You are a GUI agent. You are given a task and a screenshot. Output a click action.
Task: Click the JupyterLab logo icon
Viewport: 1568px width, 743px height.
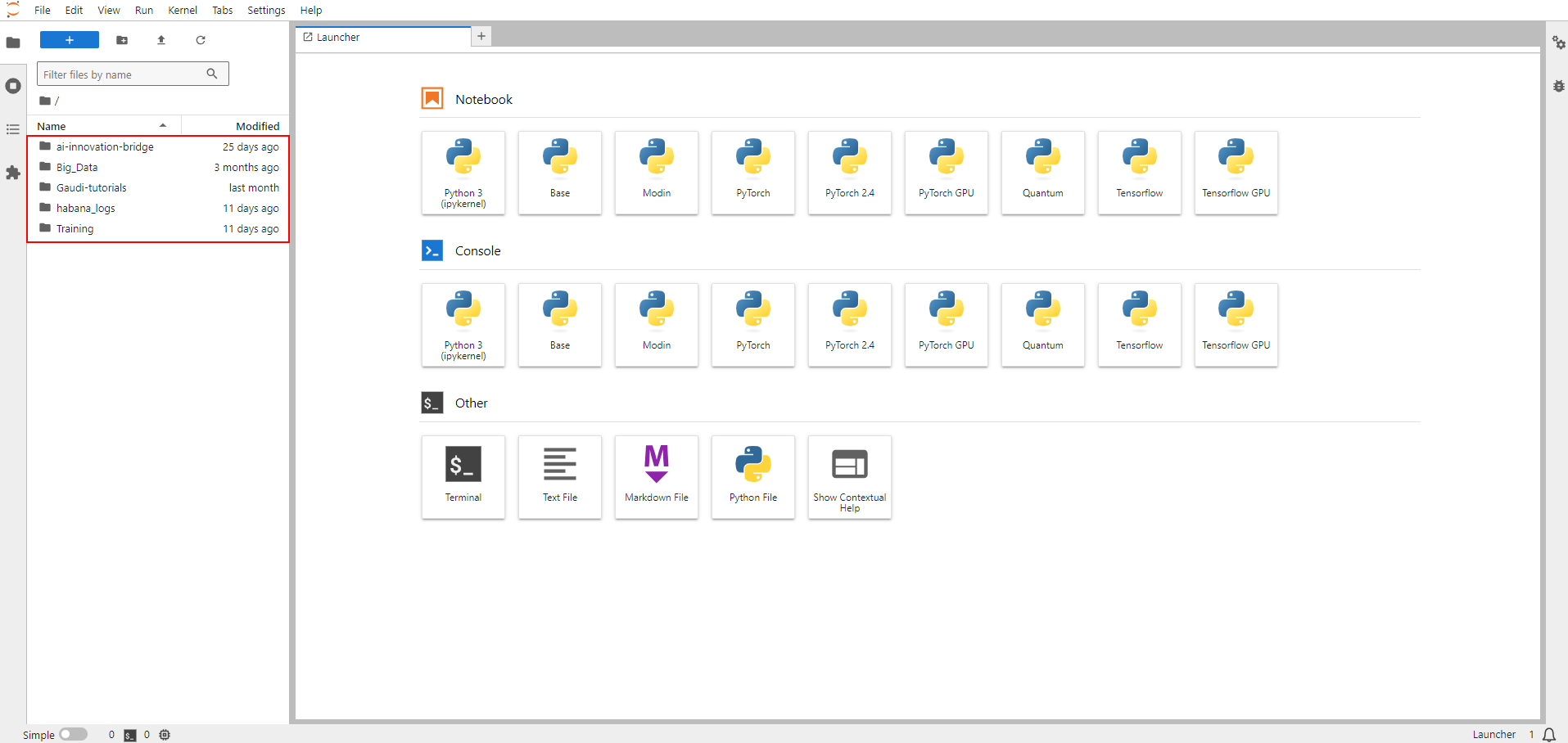coord(13,10)
